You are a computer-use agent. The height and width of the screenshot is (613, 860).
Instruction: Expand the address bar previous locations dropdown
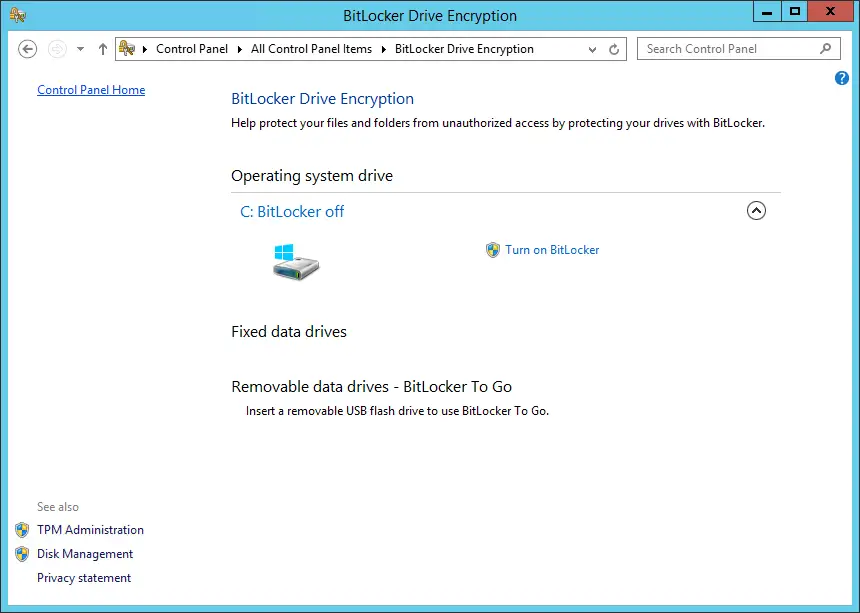point(593,49)
